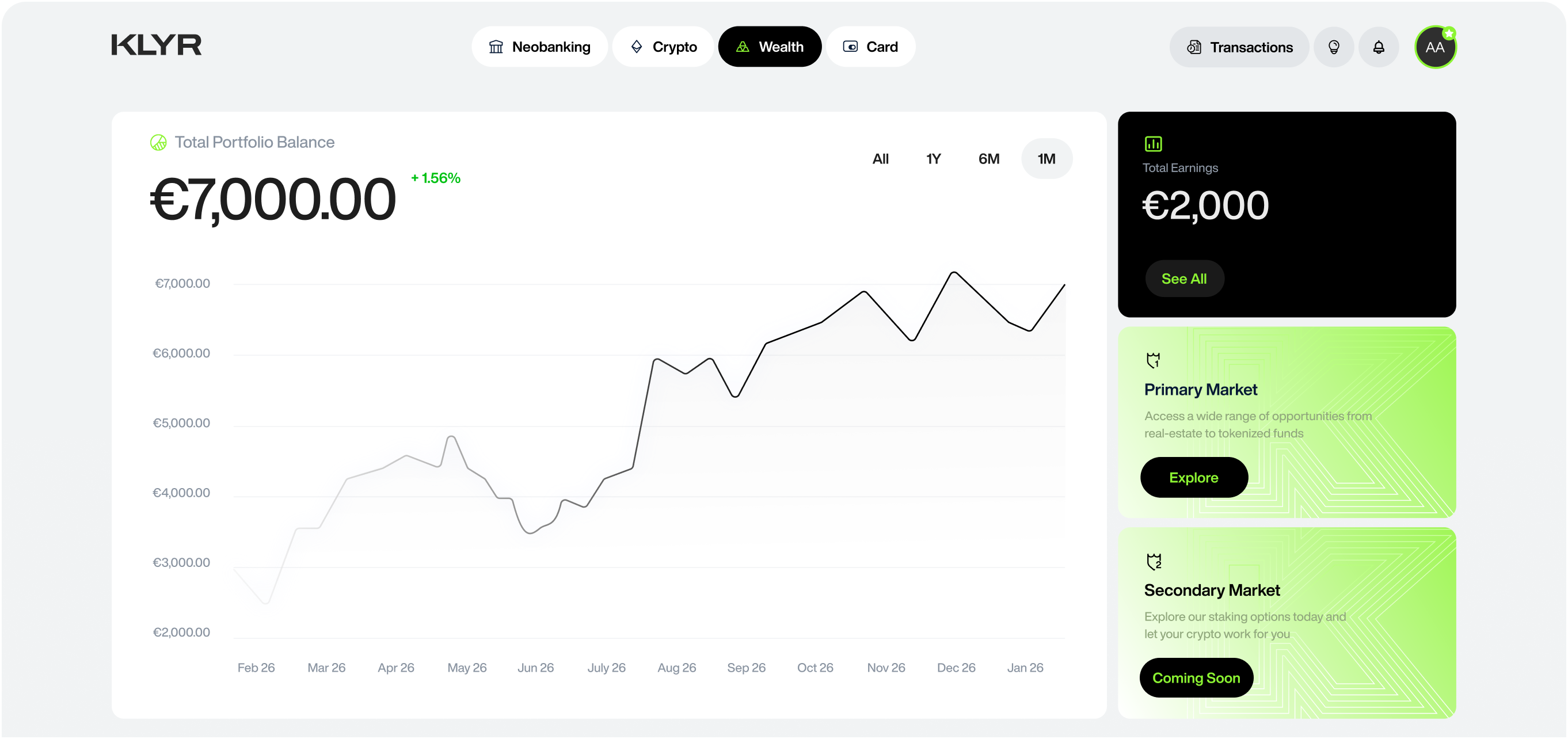
Task: Click the Card wallet icon
Action: (x=851, y=46)
